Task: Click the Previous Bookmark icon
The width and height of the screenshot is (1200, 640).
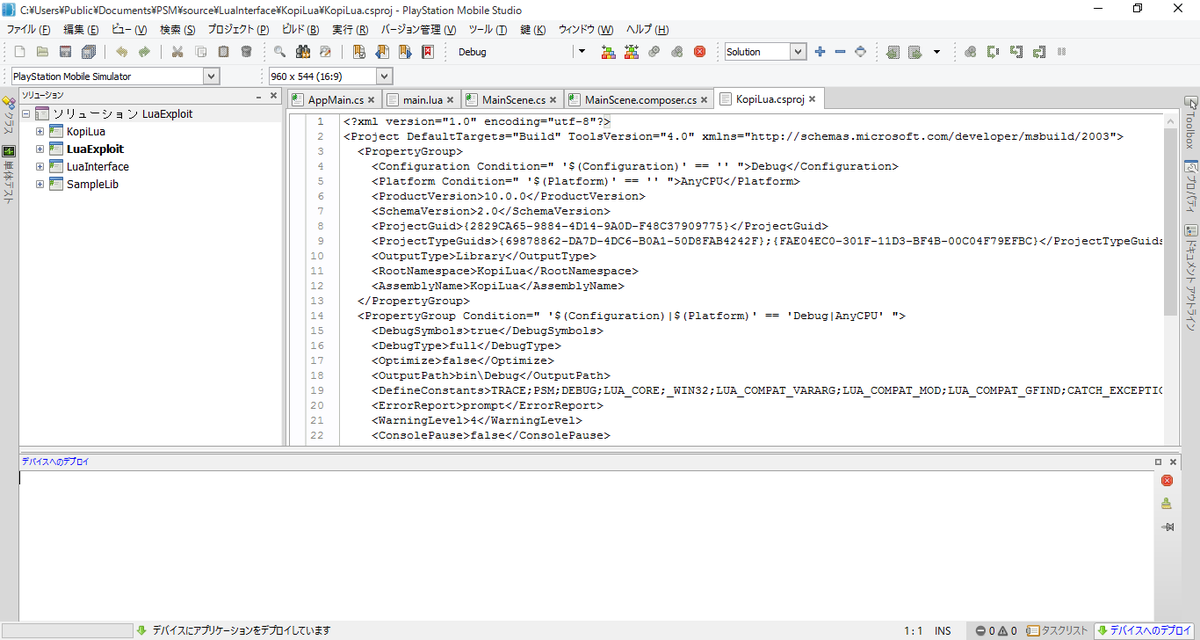Action: point(382,52)
